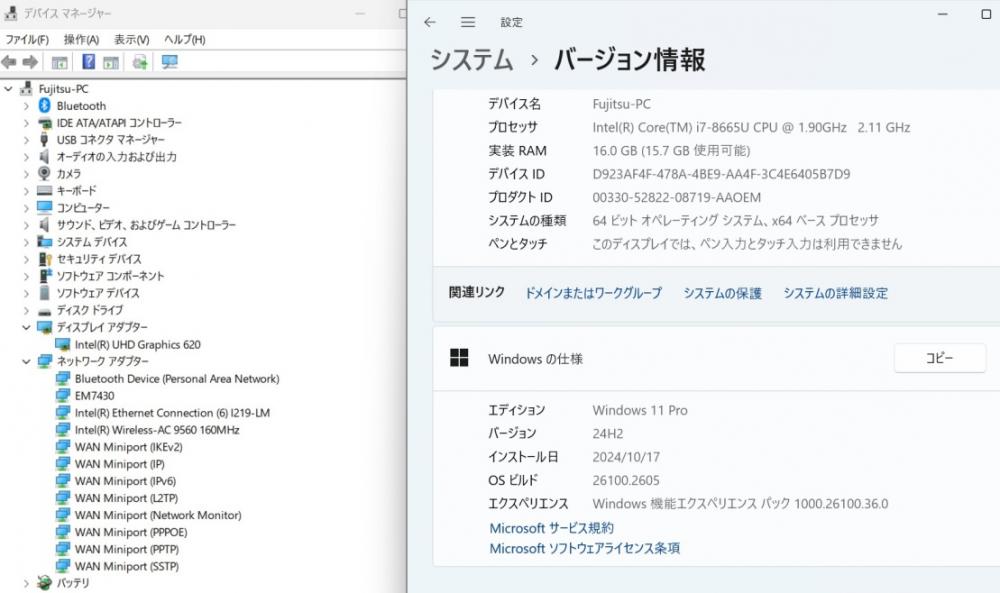1000x593 pixels.
Task: Collapse the ネットワーク アダプター category
Action: 26,362
